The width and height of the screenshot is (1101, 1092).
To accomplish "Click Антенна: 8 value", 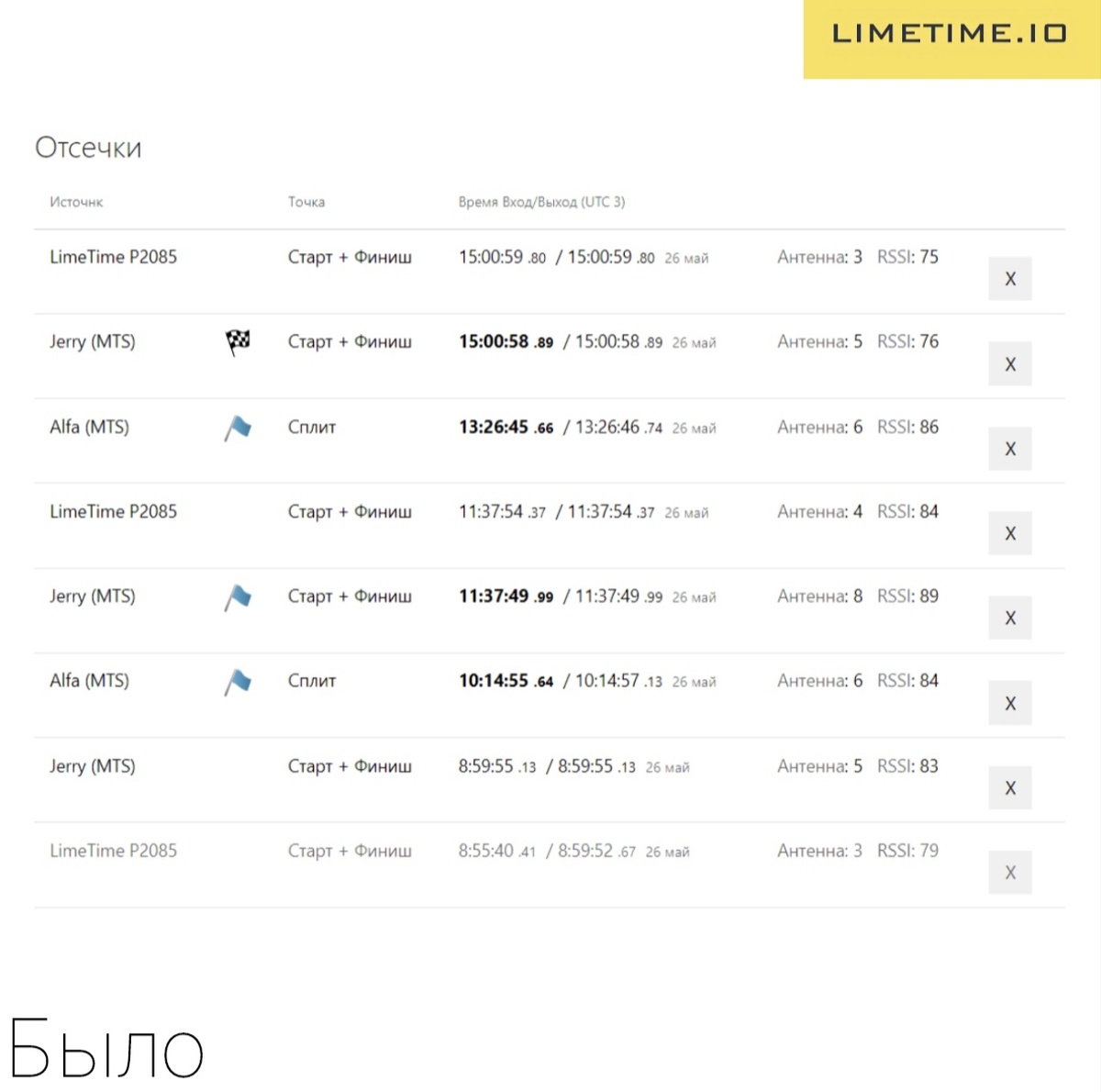I will (x=819, y=596).
